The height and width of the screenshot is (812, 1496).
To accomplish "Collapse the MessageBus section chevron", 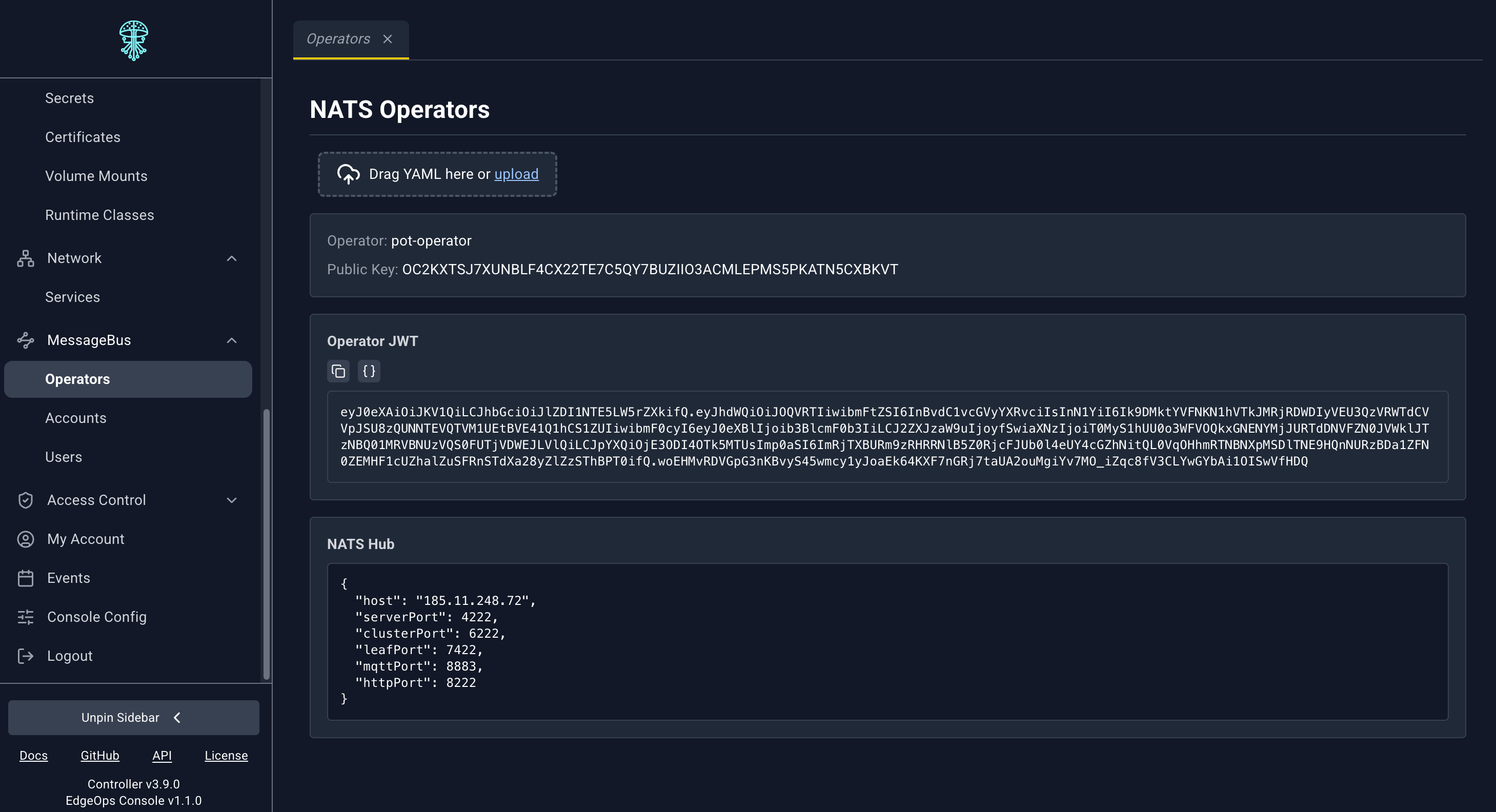I will (x=232, y=340).
